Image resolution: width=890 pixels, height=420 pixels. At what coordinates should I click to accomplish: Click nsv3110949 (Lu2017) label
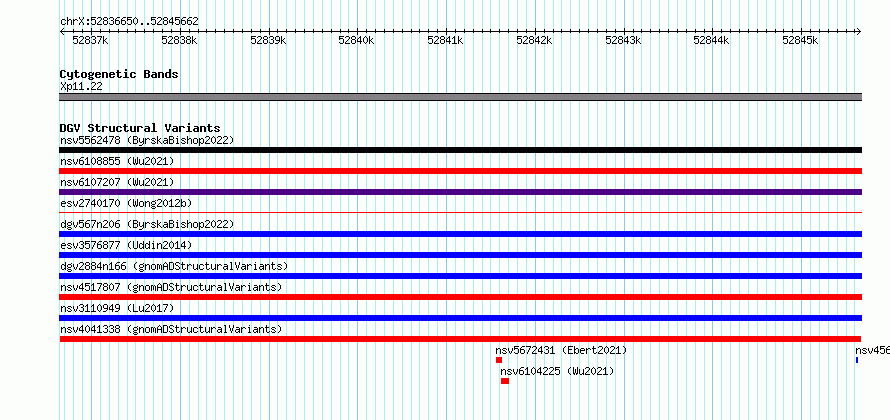point(117,308)
